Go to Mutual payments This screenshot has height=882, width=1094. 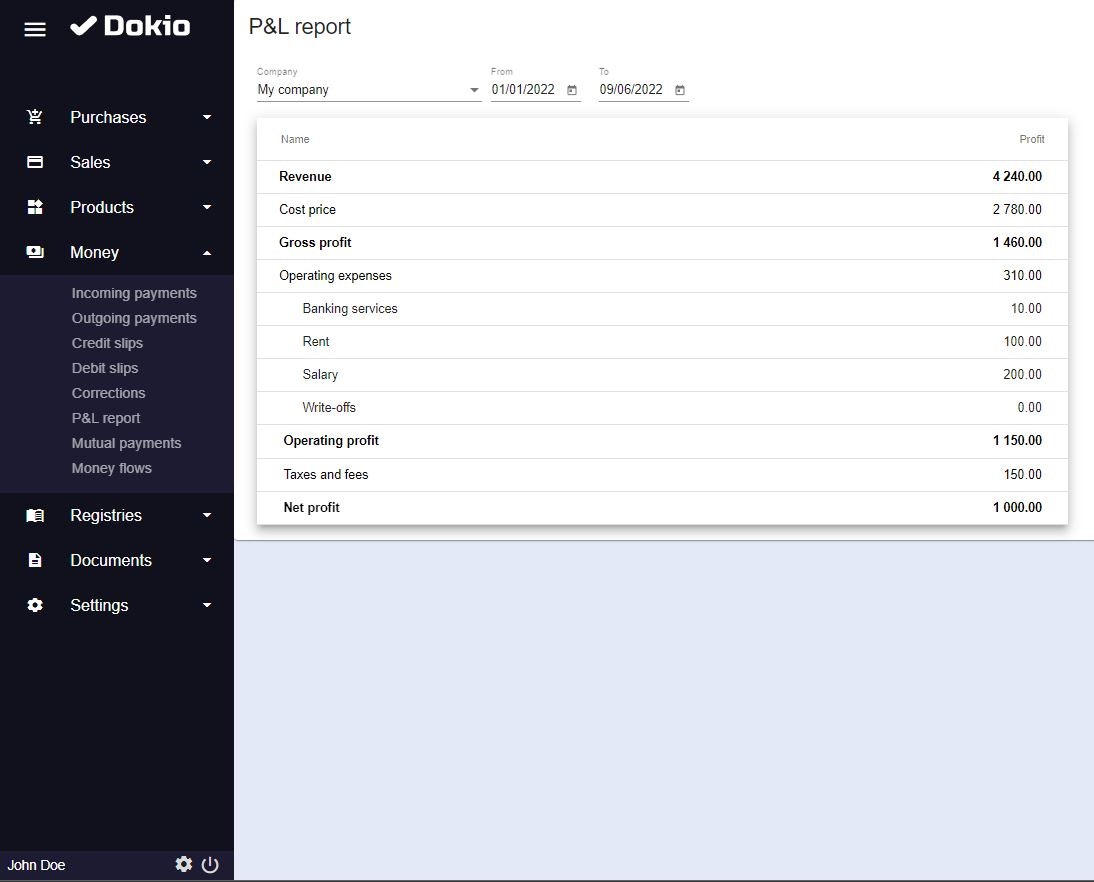126,443
